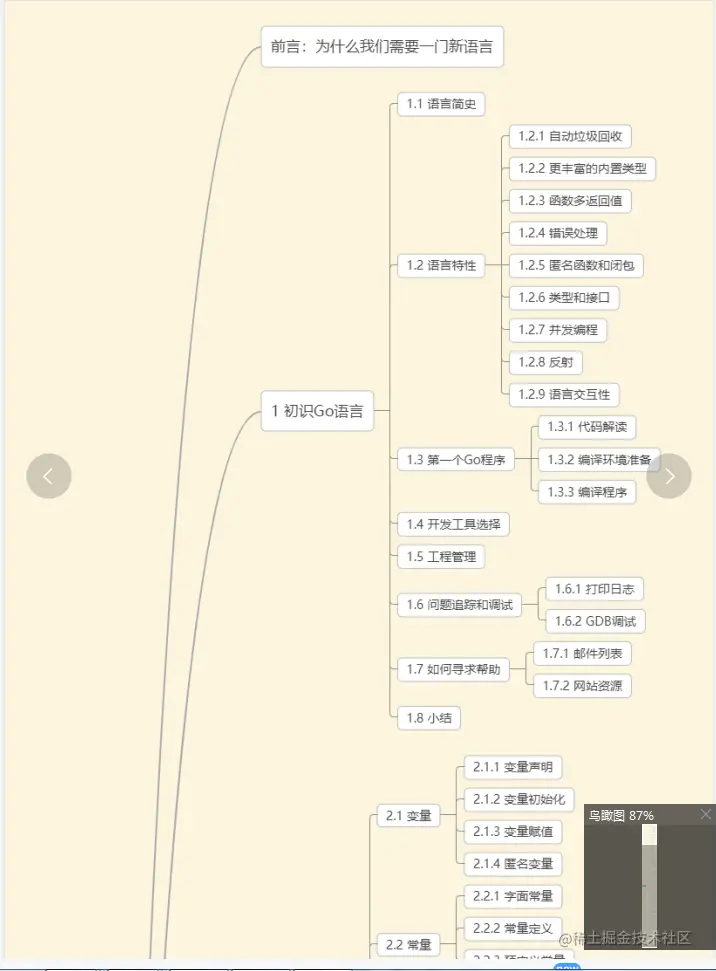
Task: Close the 鸟瞰图 overview panel
Action: pos(705,814)
